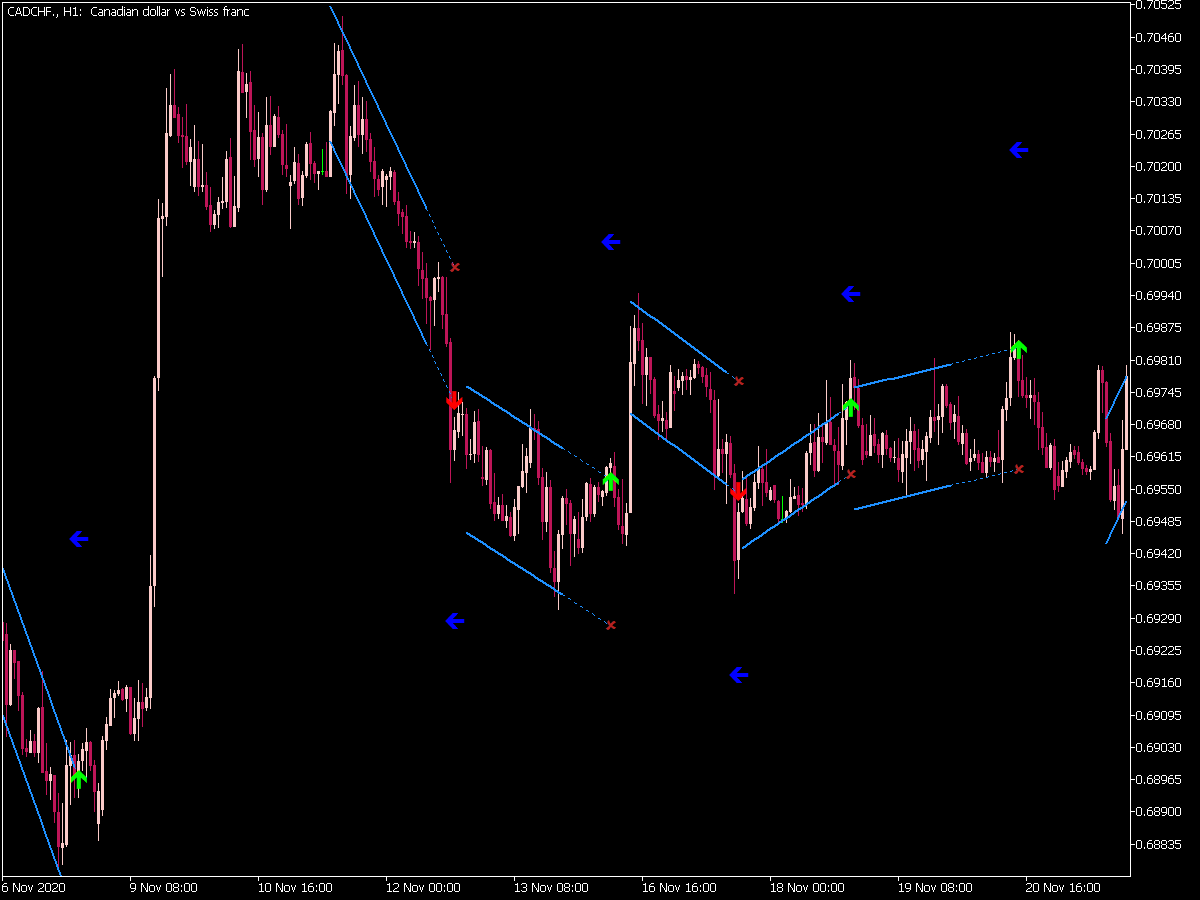1200x900 pixels.
Task: Click the 0.69680 price axis label
Action: click(x=1160, y=424)
